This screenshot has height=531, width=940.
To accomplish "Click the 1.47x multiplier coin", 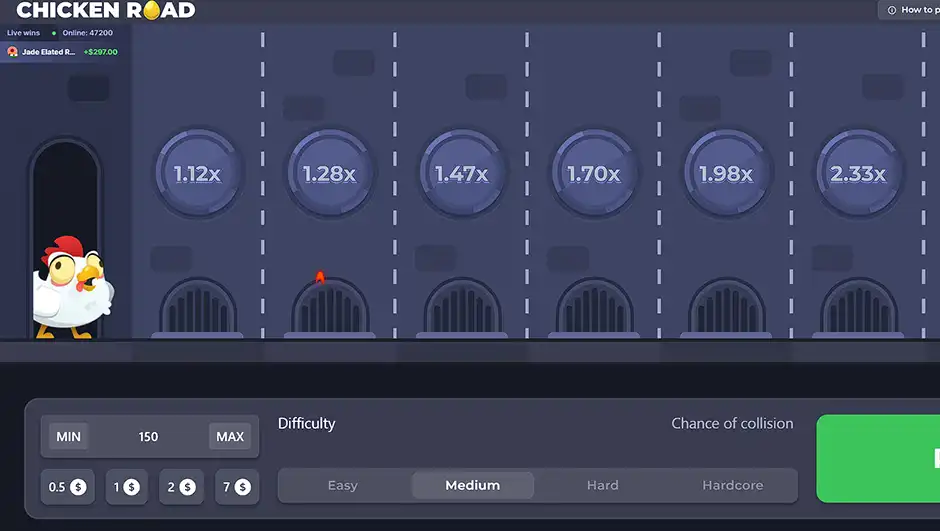I will tap(462, 173).
